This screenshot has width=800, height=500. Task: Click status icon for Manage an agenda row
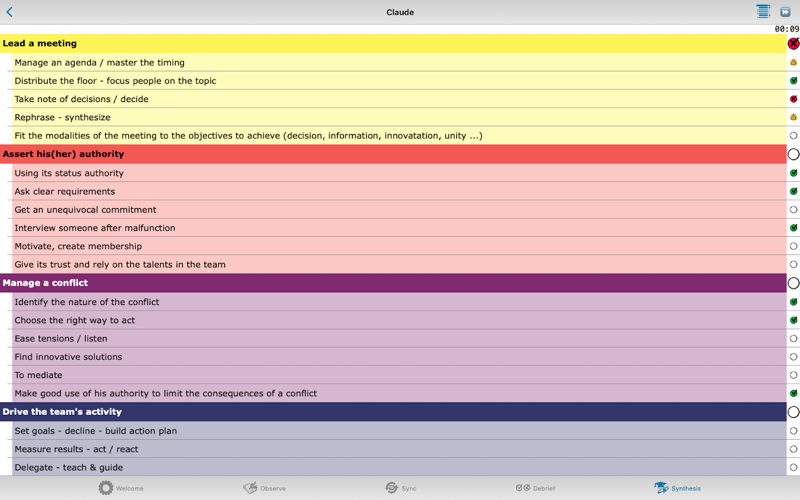[x=793, y=62]
